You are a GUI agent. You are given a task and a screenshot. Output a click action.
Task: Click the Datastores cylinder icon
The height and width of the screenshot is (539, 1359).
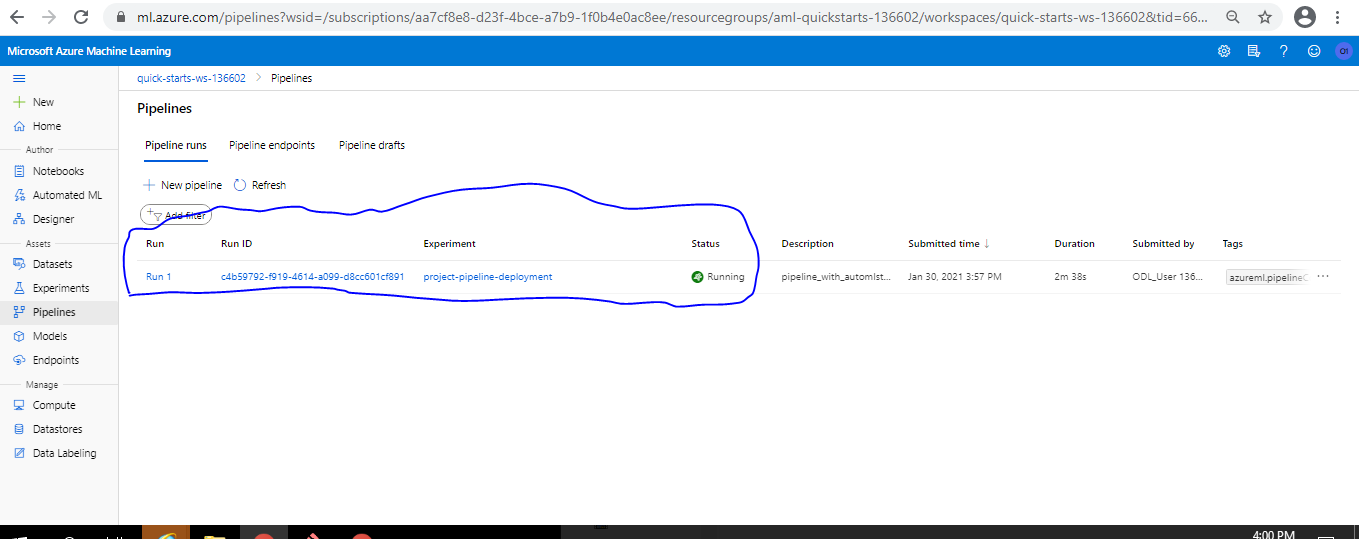[x=19, y=429]
